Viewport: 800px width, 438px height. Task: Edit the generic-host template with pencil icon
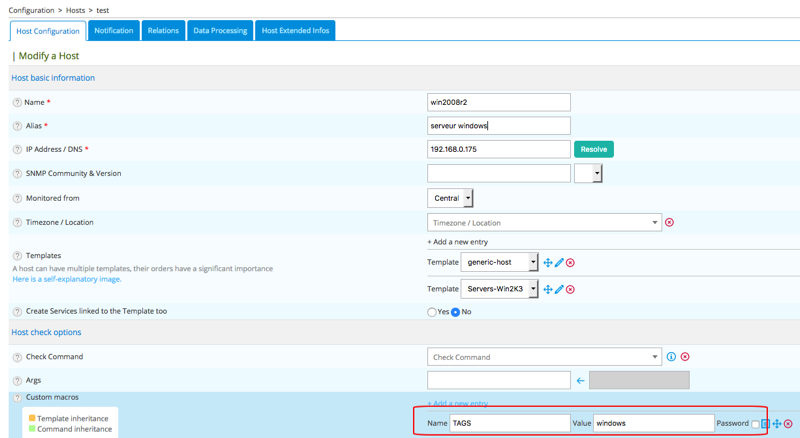pos(559,263)
